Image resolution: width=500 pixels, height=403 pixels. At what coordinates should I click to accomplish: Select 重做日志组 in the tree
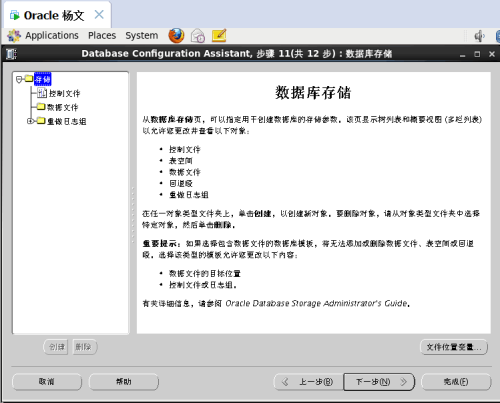66,121
